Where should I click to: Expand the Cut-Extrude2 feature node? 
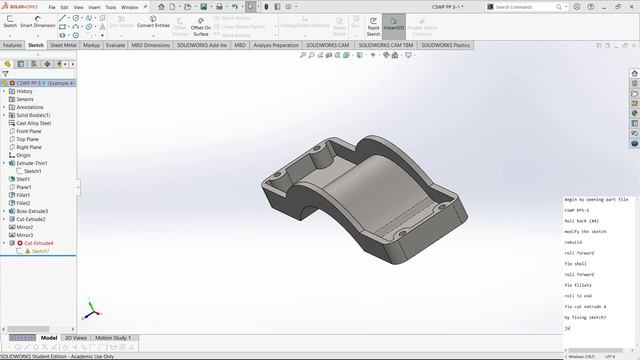[4, 219]
